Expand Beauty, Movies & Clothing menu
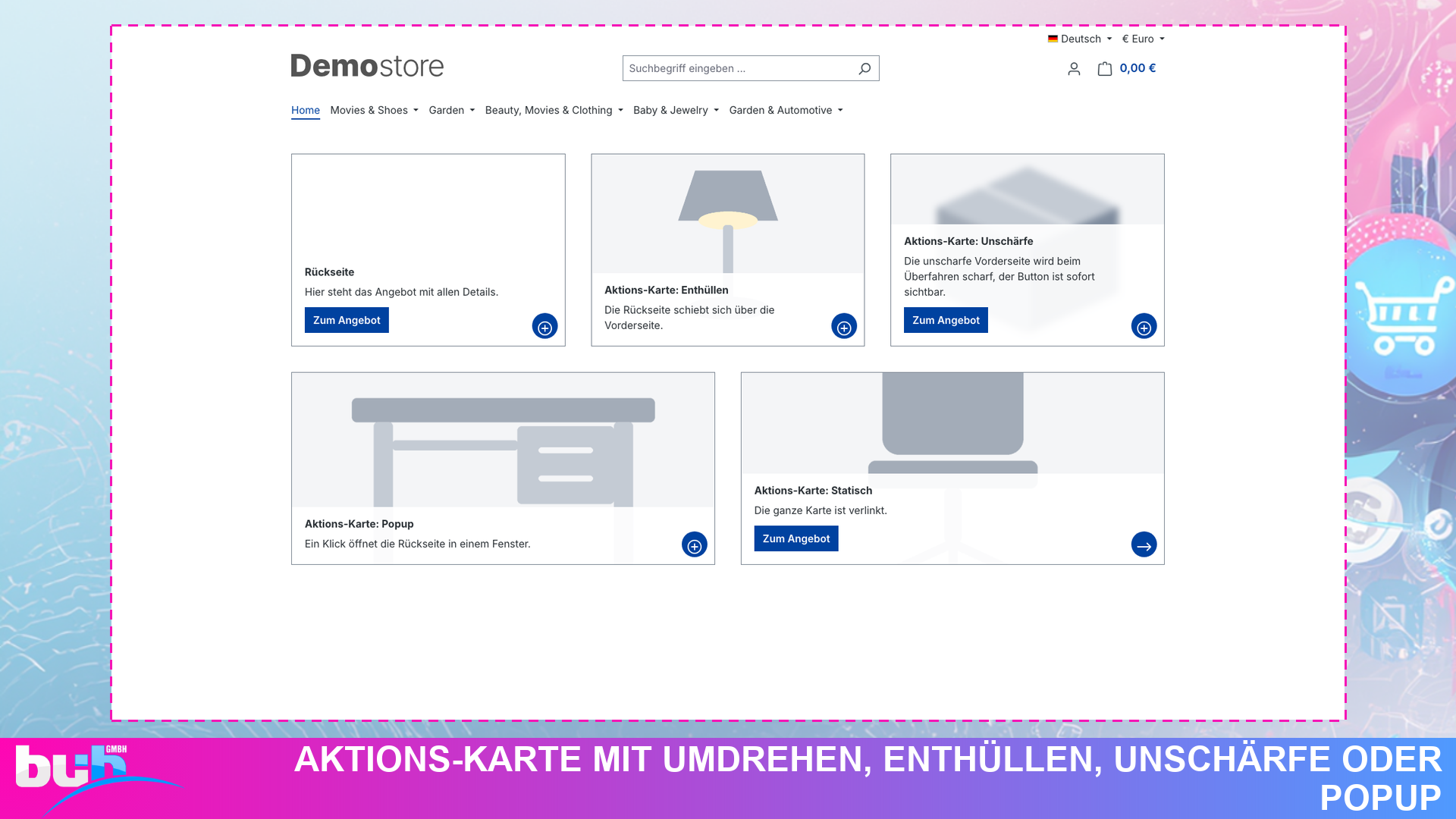 coord(554,110)
